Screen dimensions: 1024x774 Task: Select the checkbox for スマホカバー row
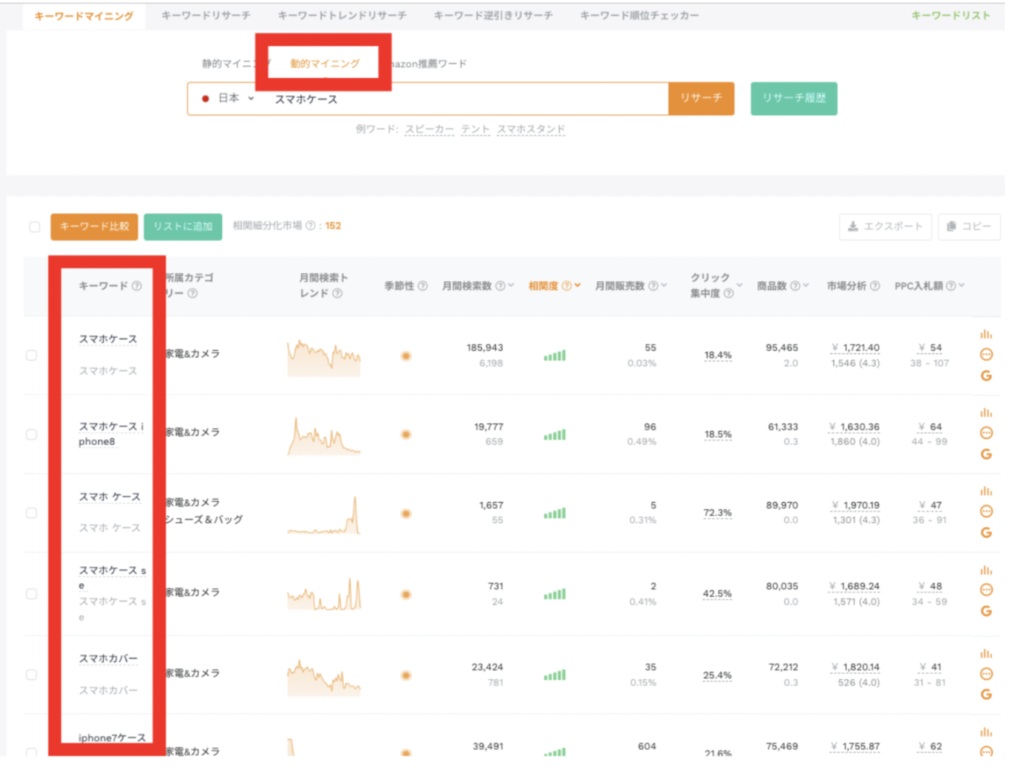click(32, 674)
